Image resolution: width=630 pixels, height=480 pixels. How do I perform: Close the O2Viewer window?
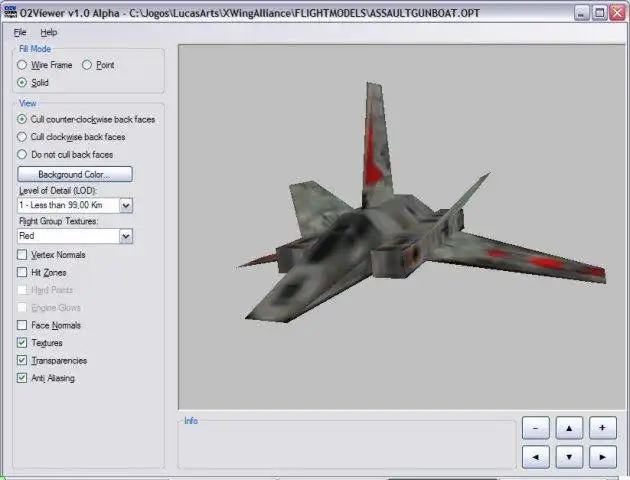[617, 13]
